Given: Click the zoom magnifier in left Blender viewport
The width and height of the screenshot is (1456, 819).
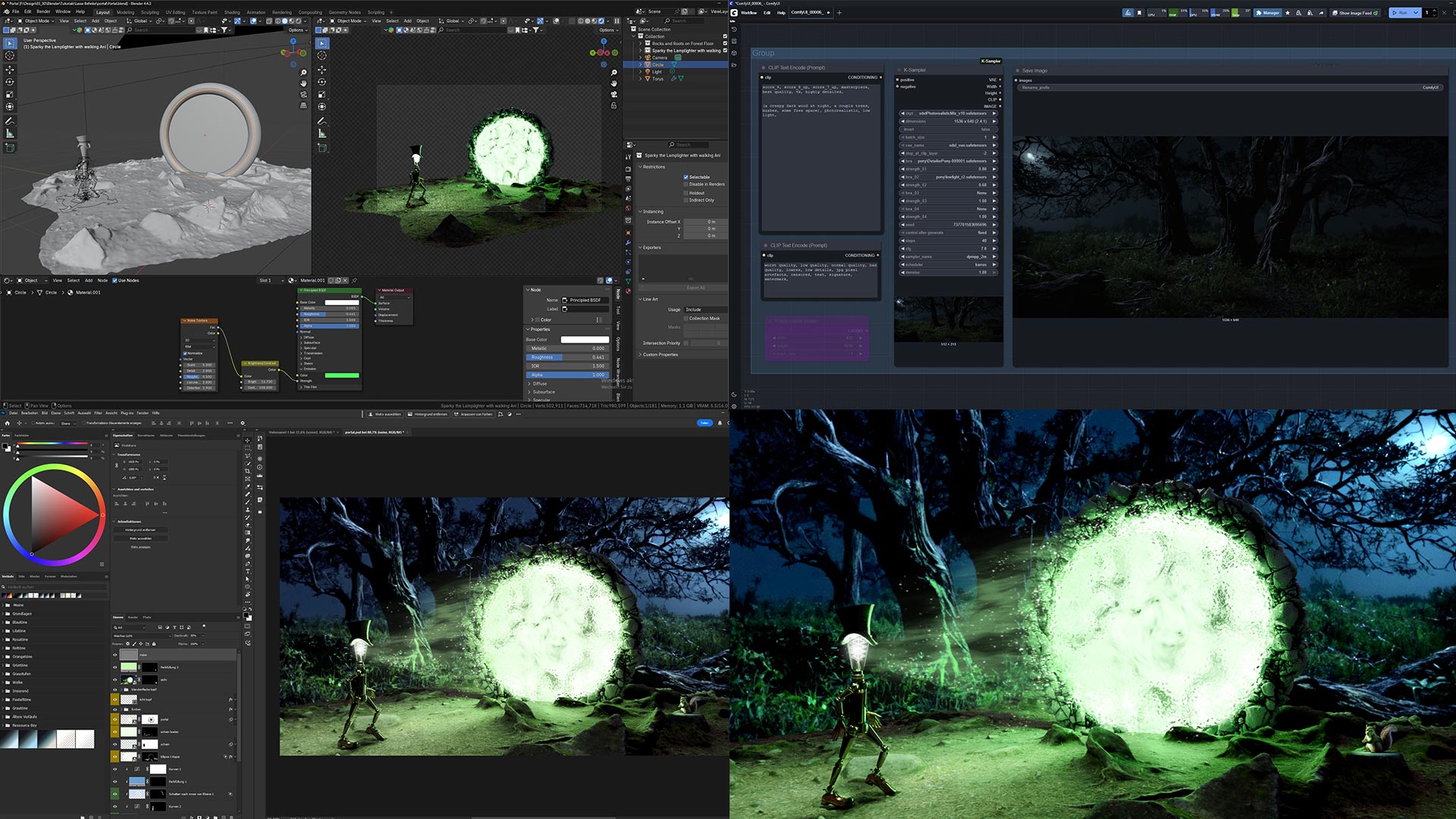Looking at the screenshot, I should tap(303, 73).
